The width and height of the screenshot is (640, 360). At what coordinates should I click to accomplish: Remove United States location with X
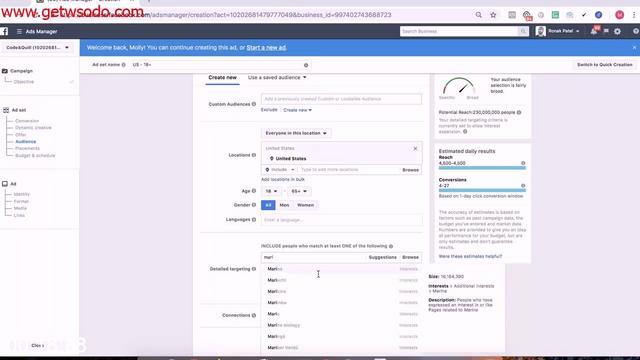(415, 149)
